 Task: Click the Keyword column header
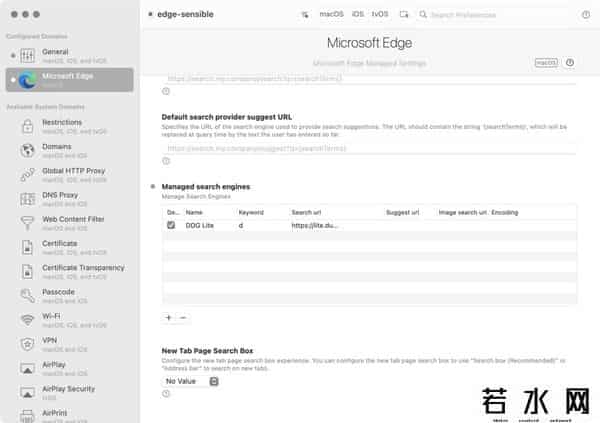point(251,212)
